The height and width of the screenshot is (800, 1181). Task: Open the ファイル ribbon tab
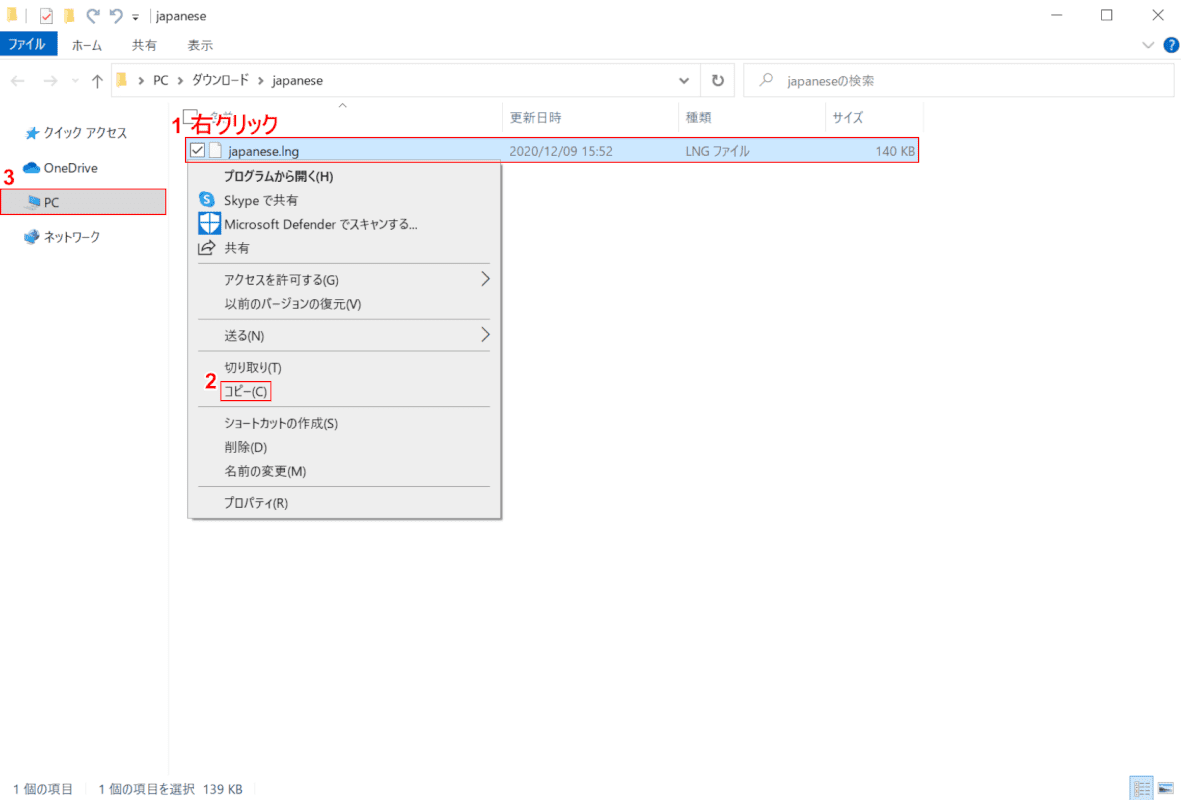click(x=27, y=44)
